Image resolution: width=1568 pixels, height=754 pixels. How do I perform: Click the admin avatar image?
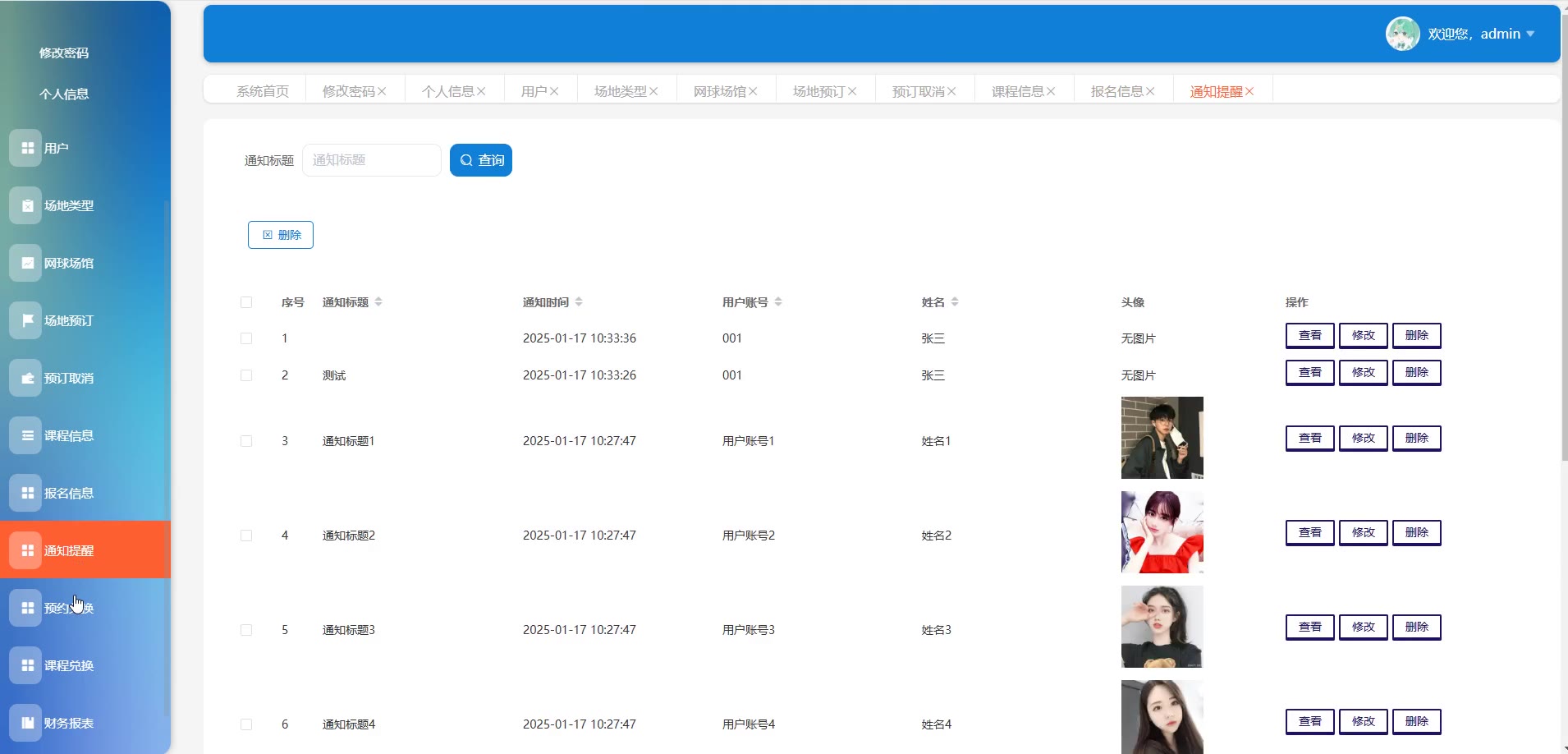[1402, 34]
